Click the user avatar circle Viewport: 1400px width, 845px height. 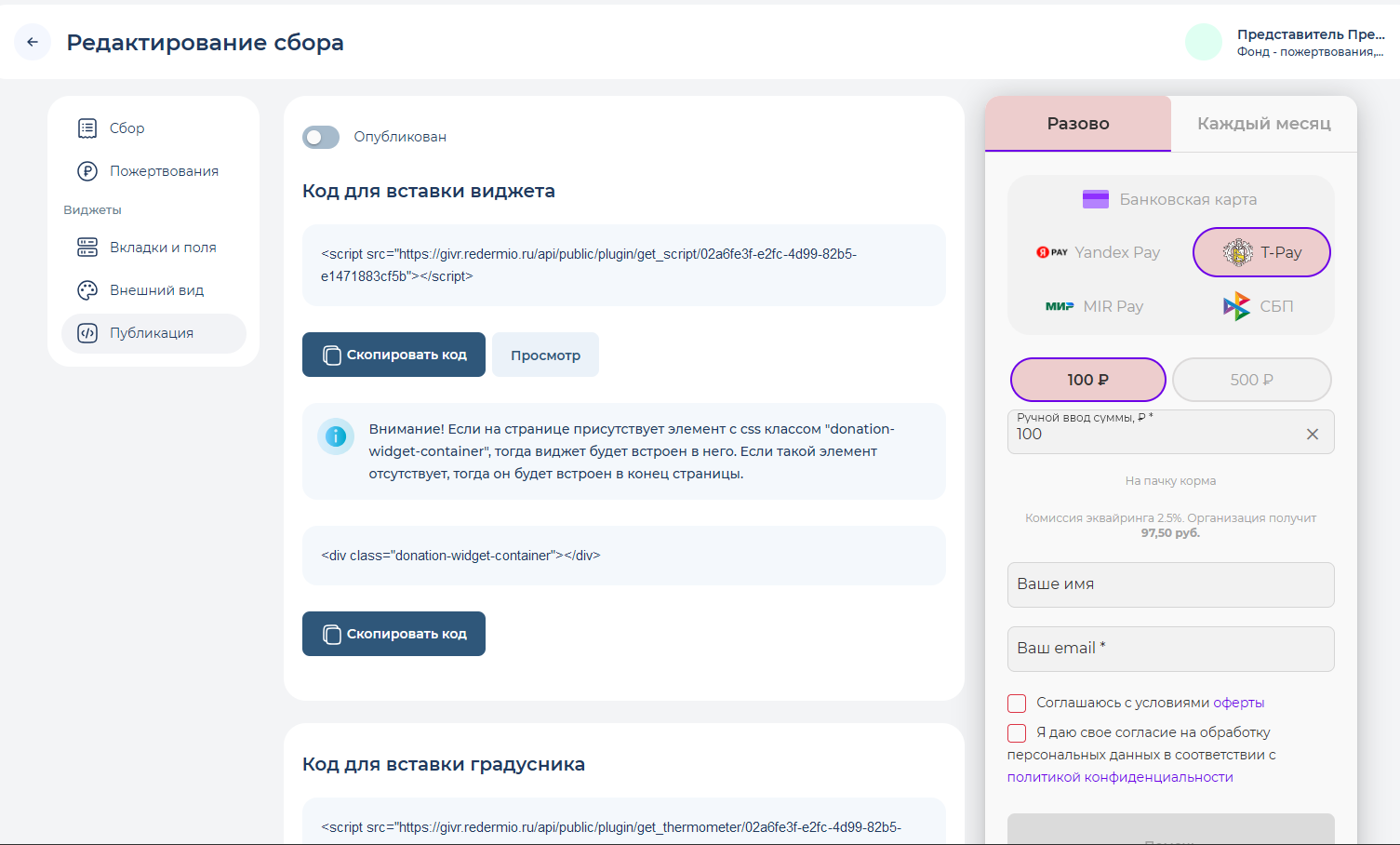(1203, 42)
